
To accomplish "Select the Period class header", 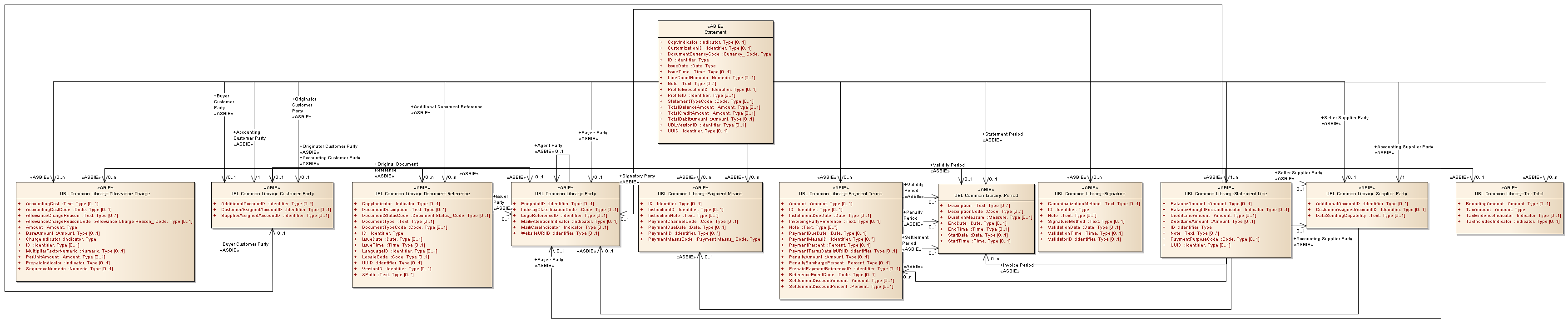I will [x=986, y=196].
